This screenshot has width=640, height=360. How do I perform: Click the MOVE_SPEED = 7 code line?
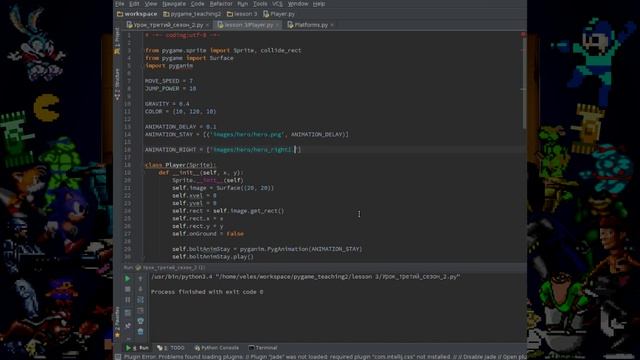tap(169, 81)
